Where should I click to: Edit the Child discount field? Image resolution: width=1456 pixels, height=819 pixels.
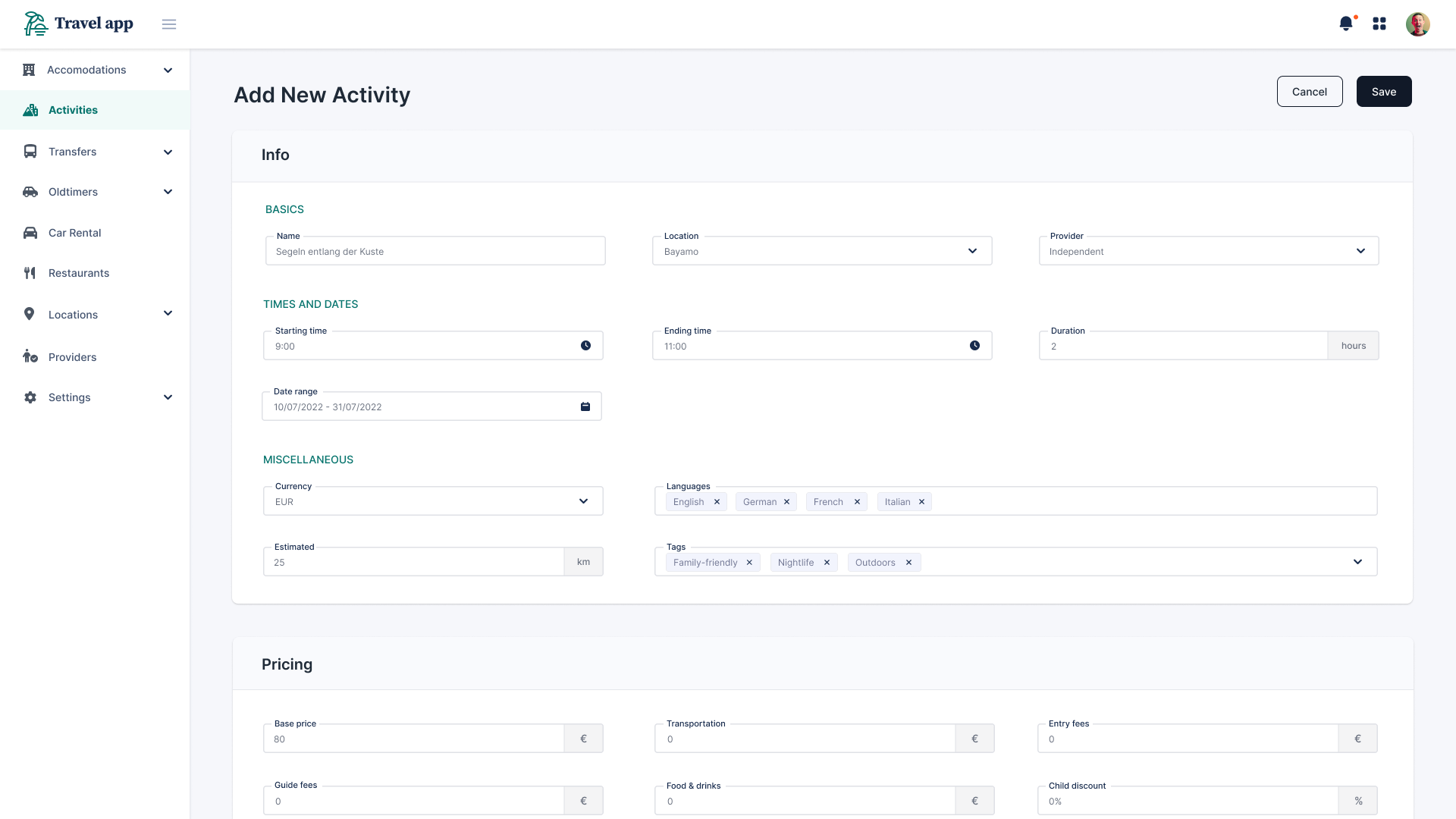[x=1188, y=801]
